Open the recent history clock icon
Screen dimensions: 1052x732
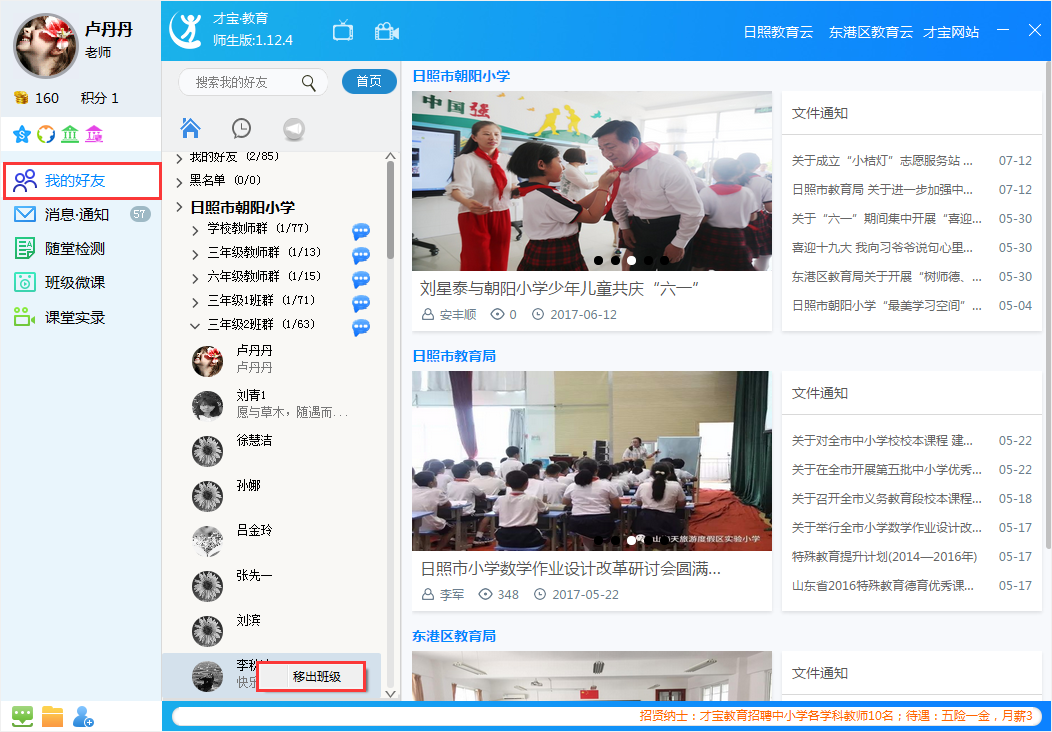pos(241,128)
